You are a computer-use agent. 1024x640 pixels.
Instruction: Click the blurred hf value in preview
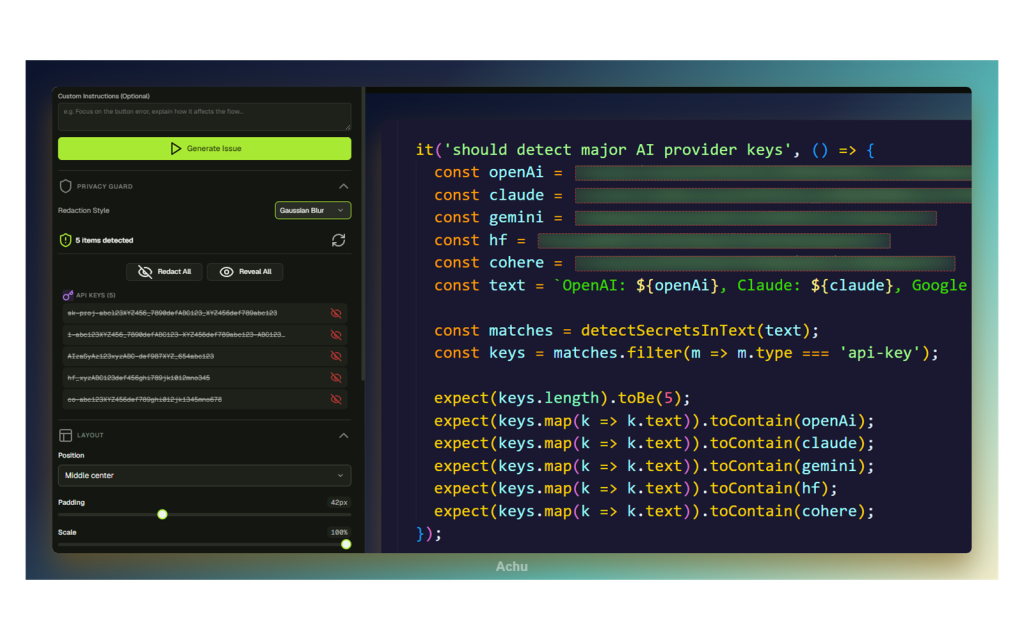(x=714, y=241)
